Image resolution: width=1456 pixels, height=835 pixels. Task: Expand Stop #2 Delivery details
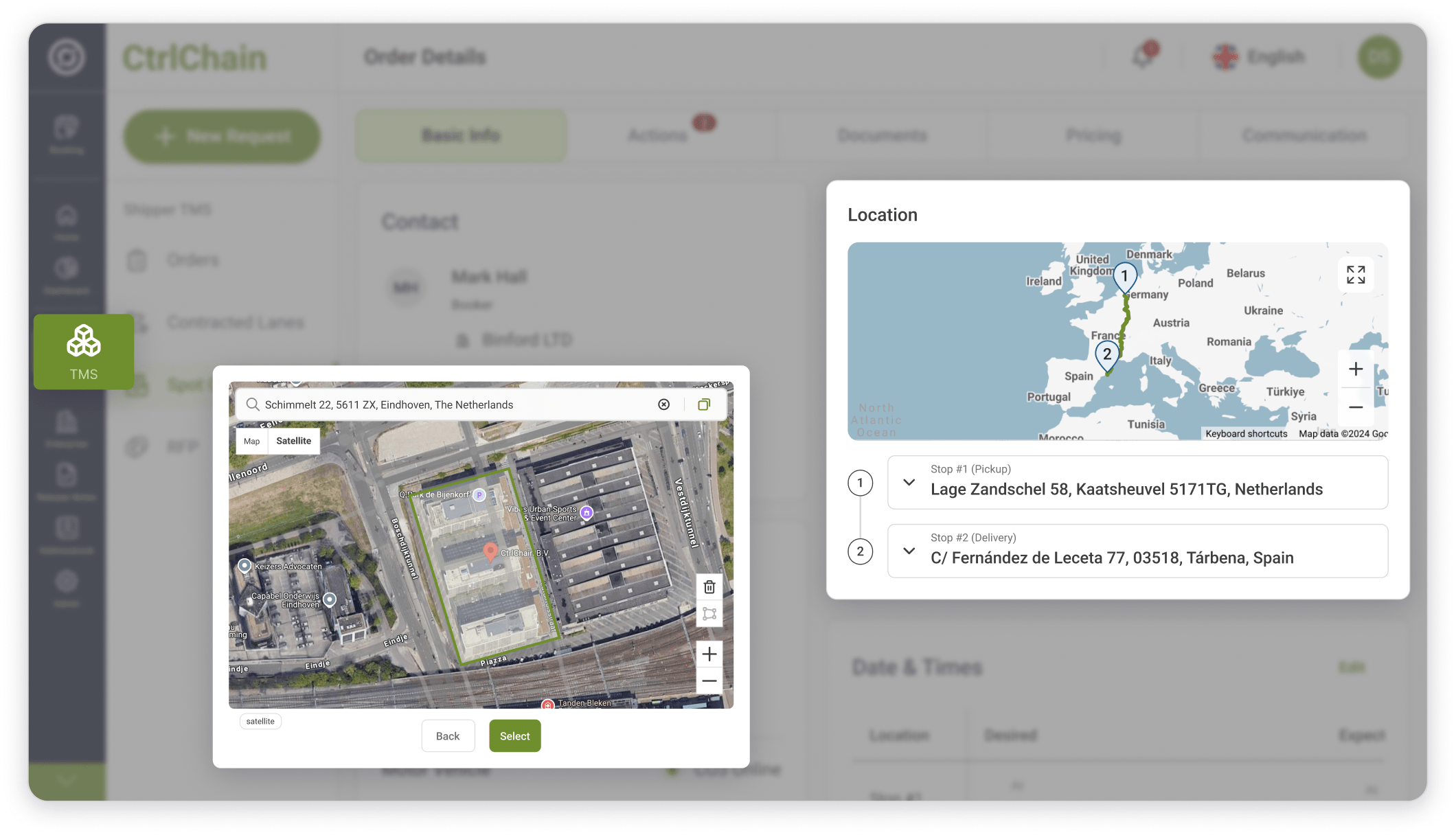(909, 551)
